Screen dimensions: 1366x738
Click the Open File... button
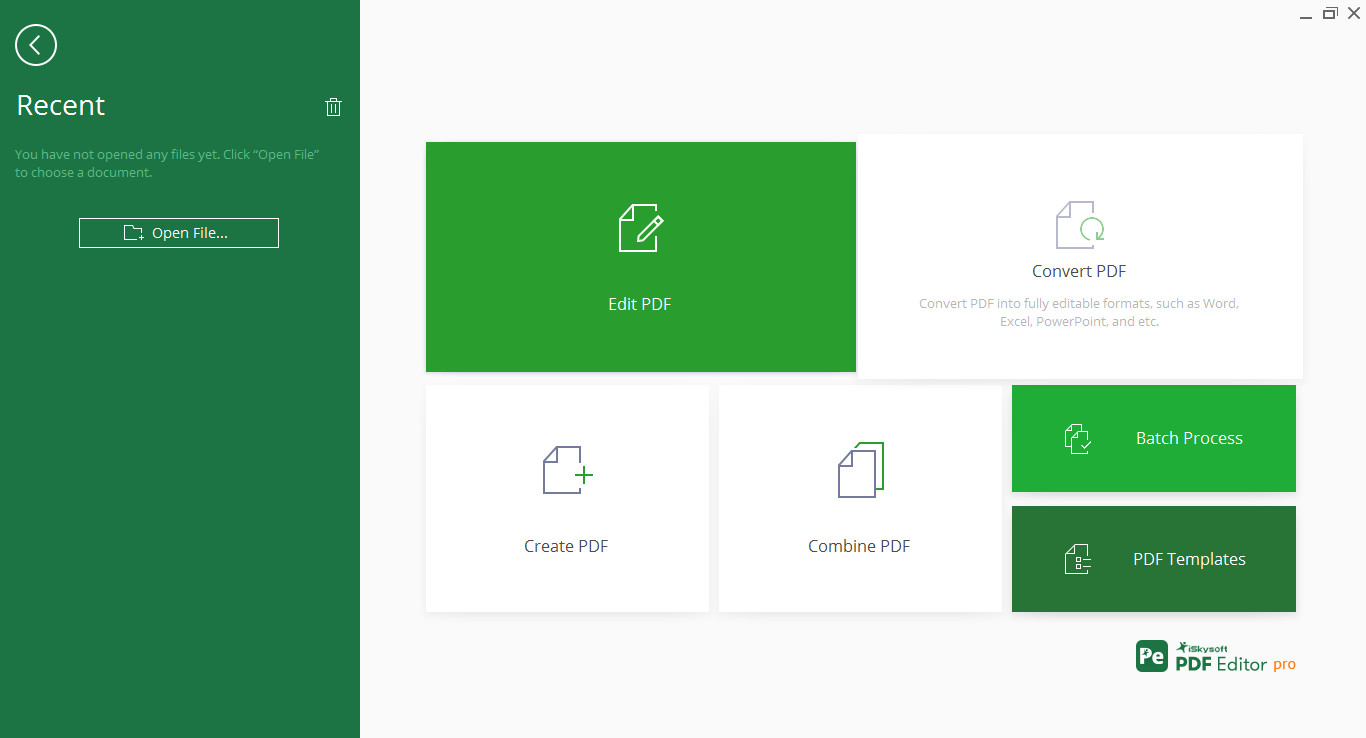tap(179, 233)
